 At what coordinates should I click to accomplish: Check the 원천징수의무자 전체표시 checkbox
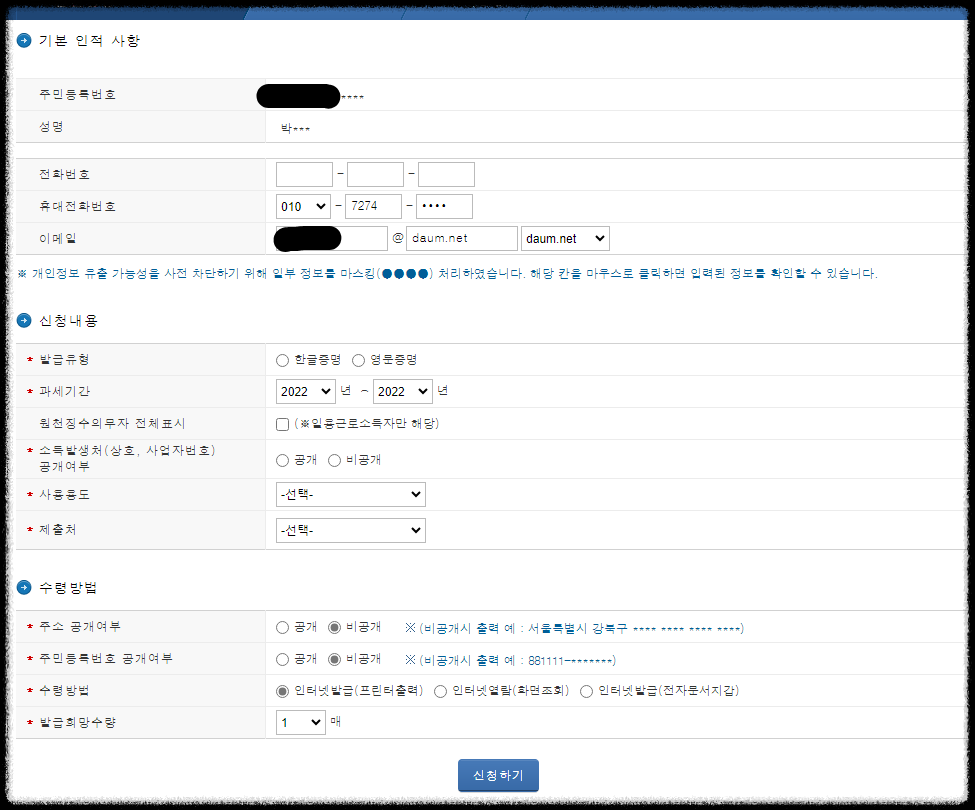(283, 426)
